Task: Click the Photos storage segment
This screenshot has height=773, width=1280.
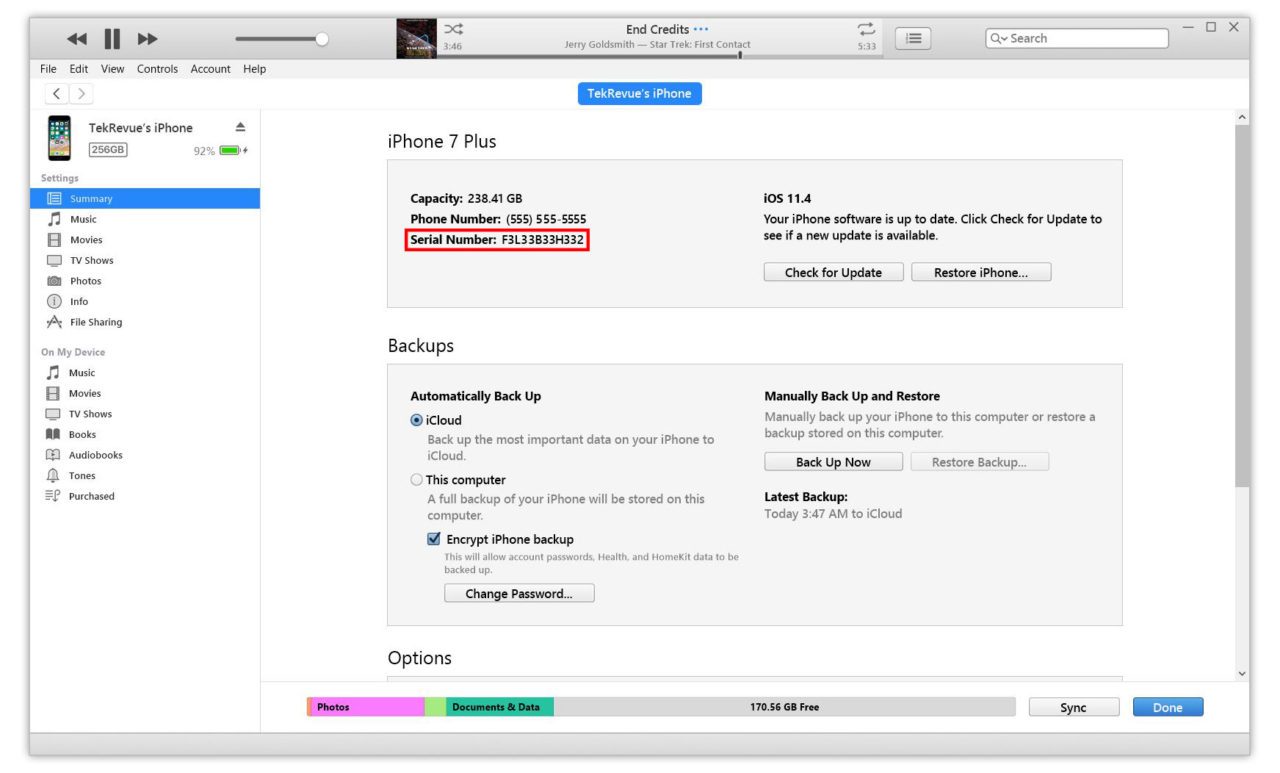Action: (x=368, y=707)
